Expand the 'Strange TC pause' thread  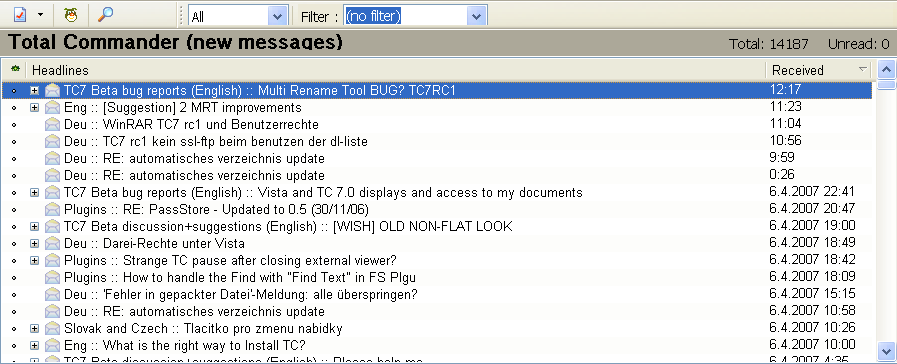(x=34, y=260)
